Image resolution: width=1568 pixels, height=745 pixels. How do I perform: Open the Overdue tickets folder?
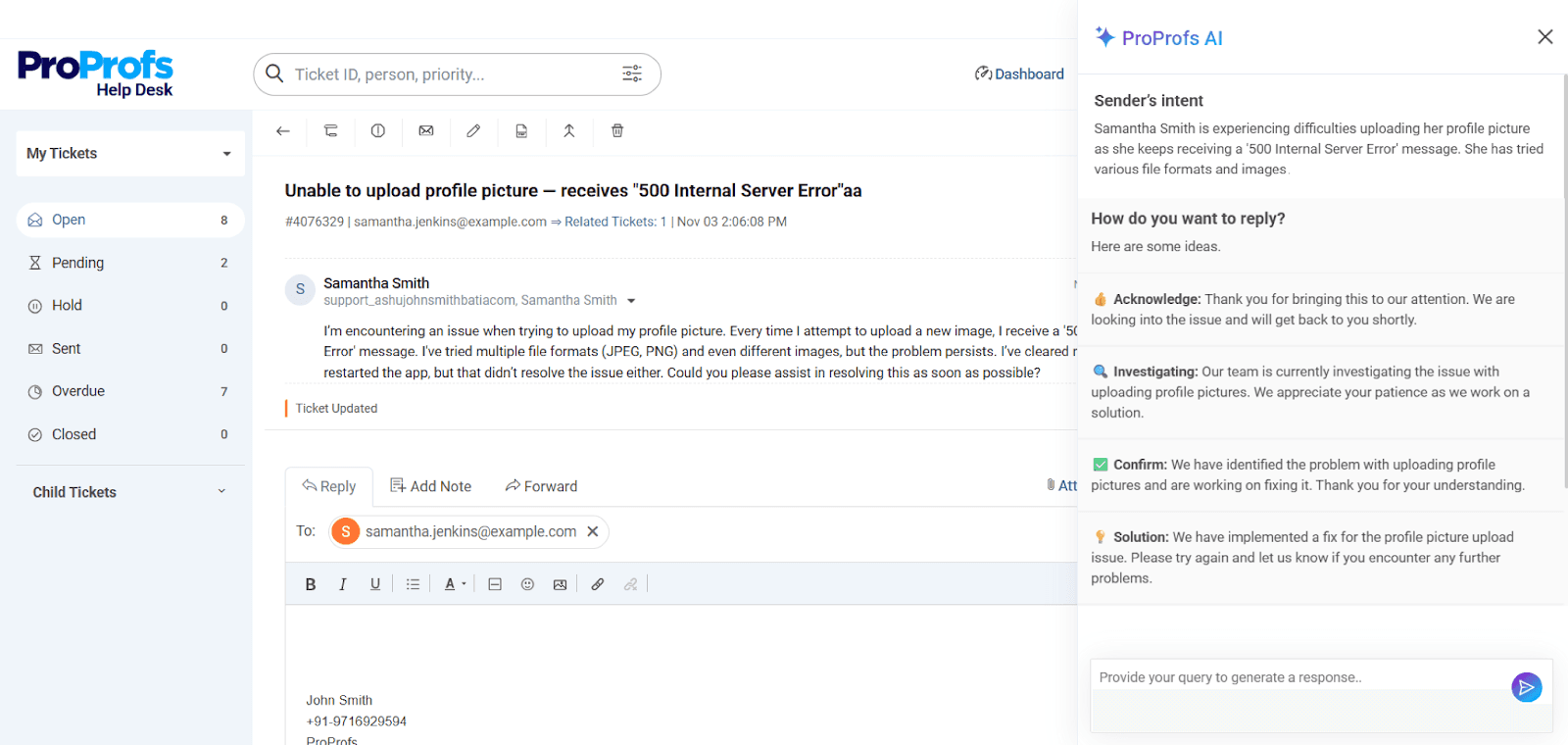pyautogui.click(x=130, y=391)
